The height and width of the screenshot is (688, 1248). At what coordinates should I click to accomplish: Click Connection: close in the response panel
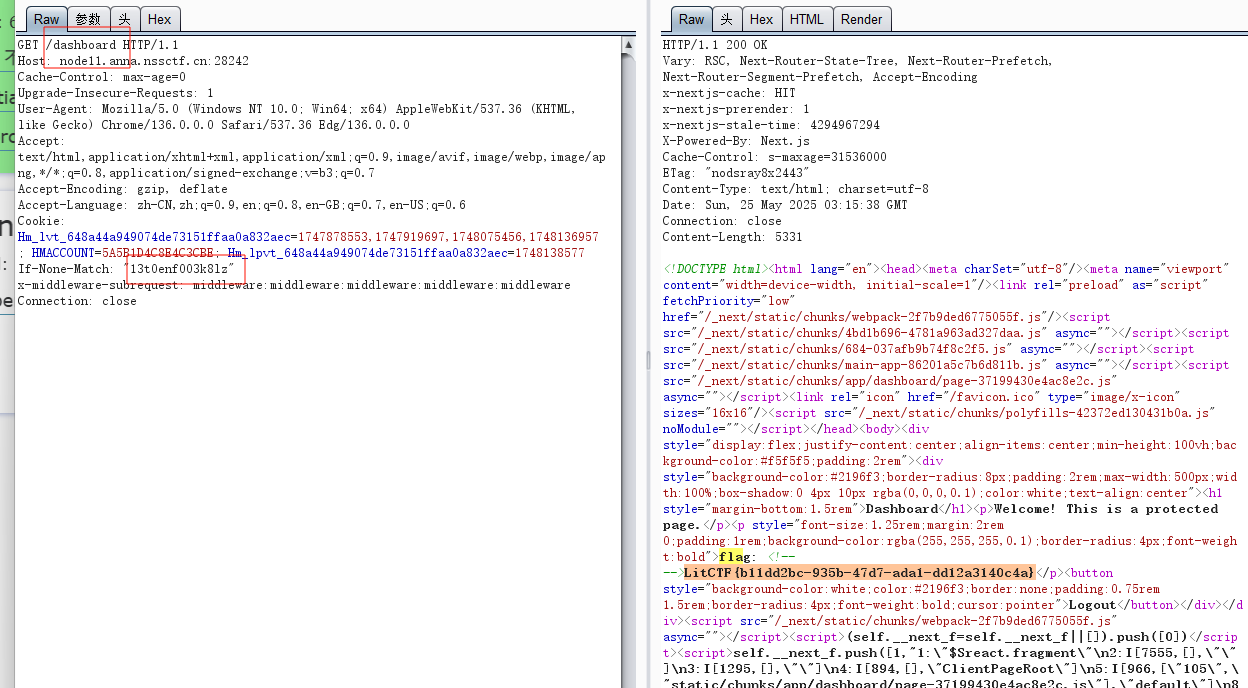(722, 221)
